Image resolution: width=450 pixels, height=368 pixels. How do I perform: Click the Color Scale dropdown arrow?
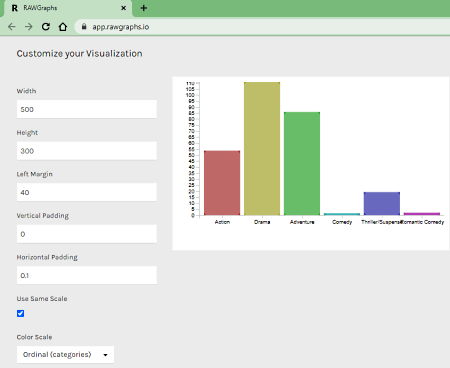click(105, 355)
